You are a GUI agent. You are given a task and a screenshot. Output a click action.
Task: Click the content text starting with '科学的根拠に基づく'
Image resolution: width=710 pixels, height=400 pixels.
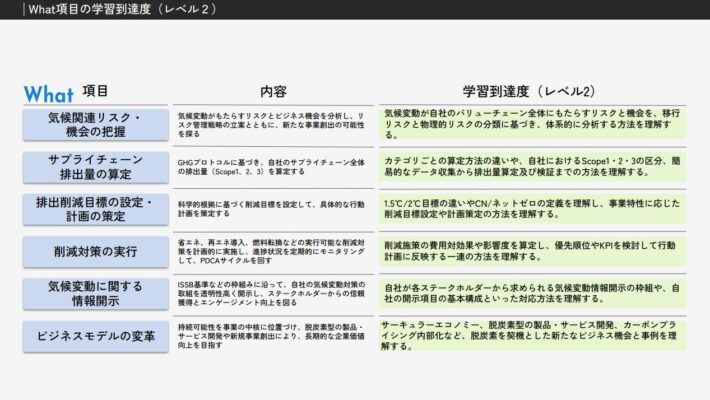coord(272,208)
